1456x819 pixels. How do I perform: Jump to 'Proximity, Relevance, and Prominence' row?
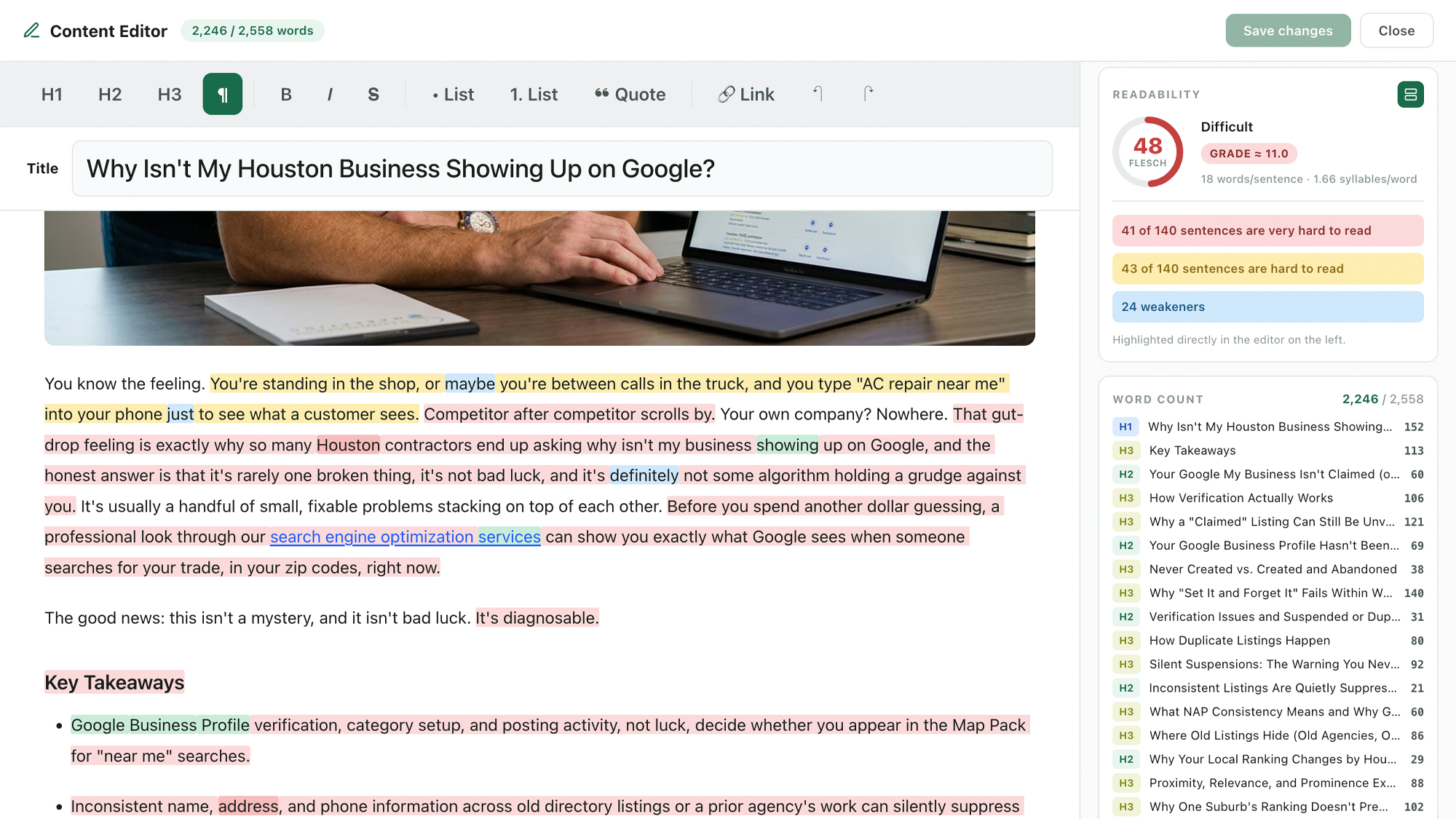[x=1267, y=783]
